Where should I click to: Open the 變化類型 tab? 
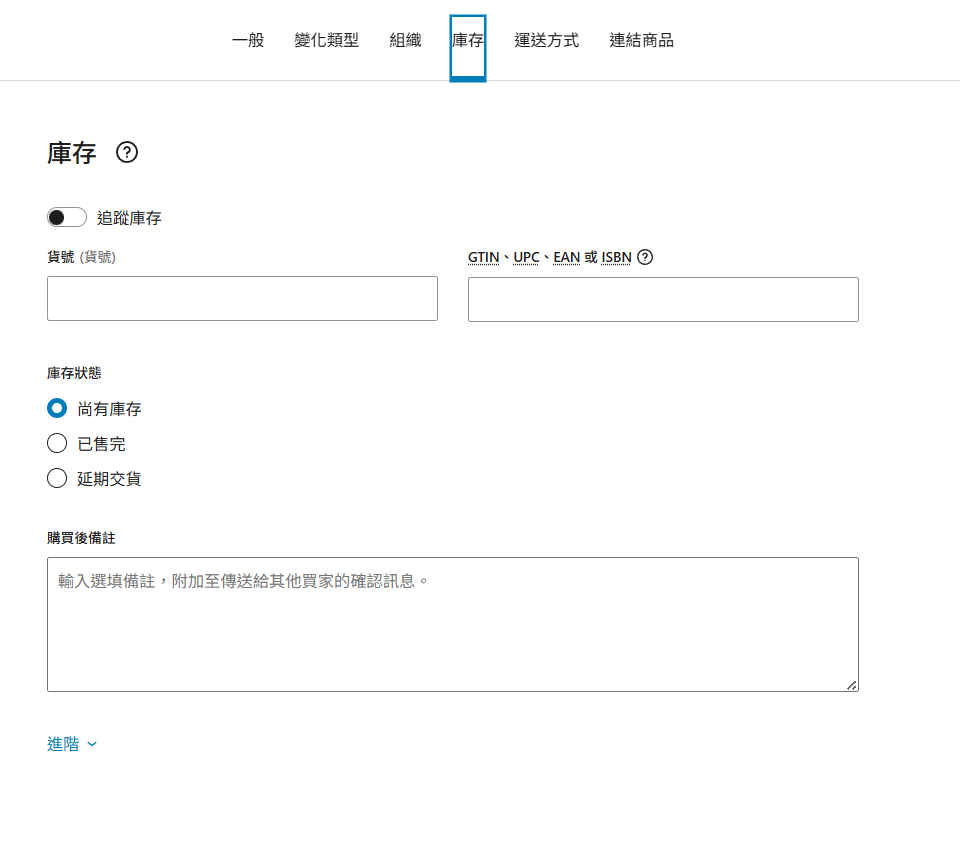(326, 41)
